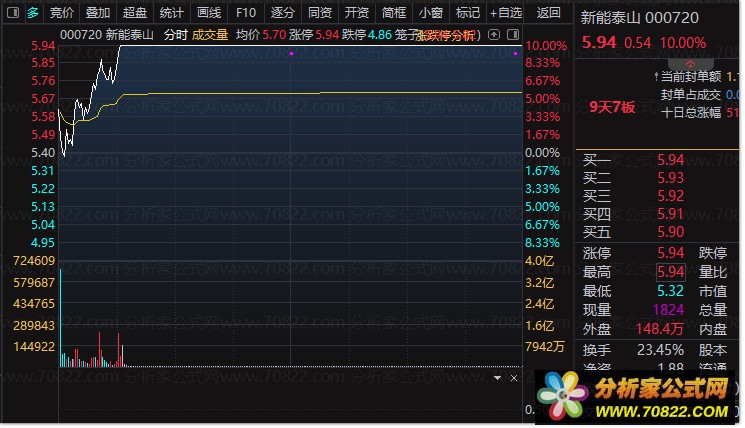Toggle the chart panel layout icon
Screen dimensions: 745x428
[x=513, y=35]
